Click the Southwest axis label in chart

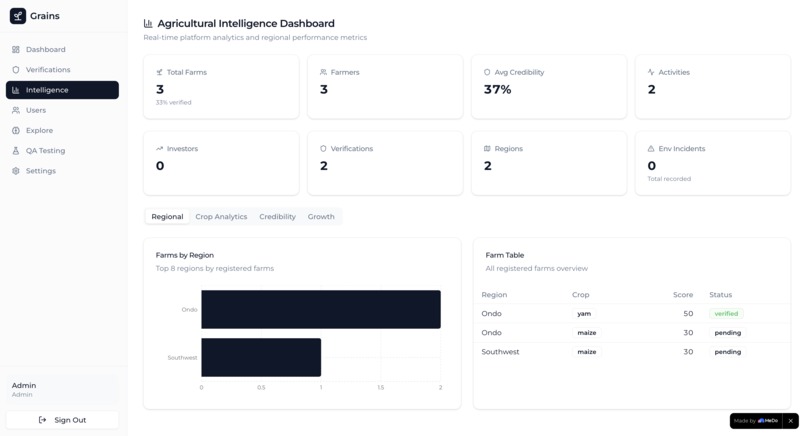click(182, 357)
